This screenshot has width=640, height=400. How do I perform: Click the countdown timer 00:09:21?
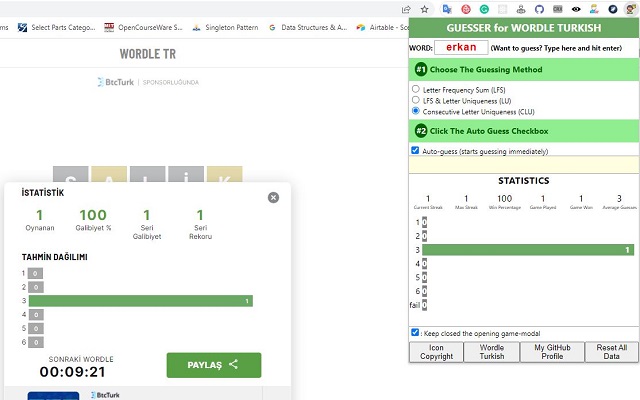(73, 372)
